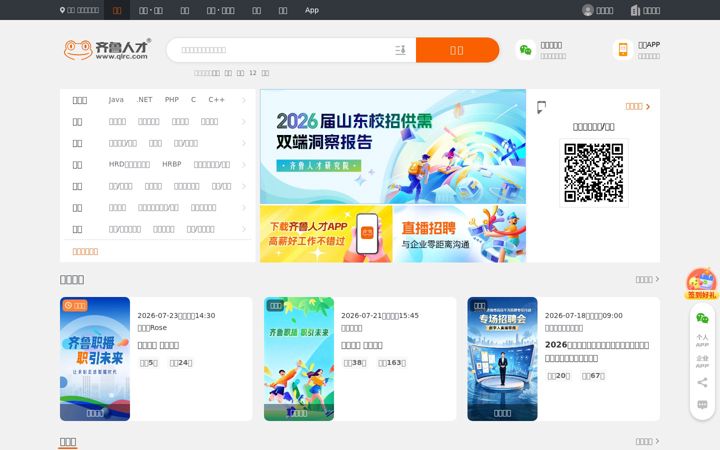Open the live recruitment banner with 直播招聘

(x=460, y=234)
